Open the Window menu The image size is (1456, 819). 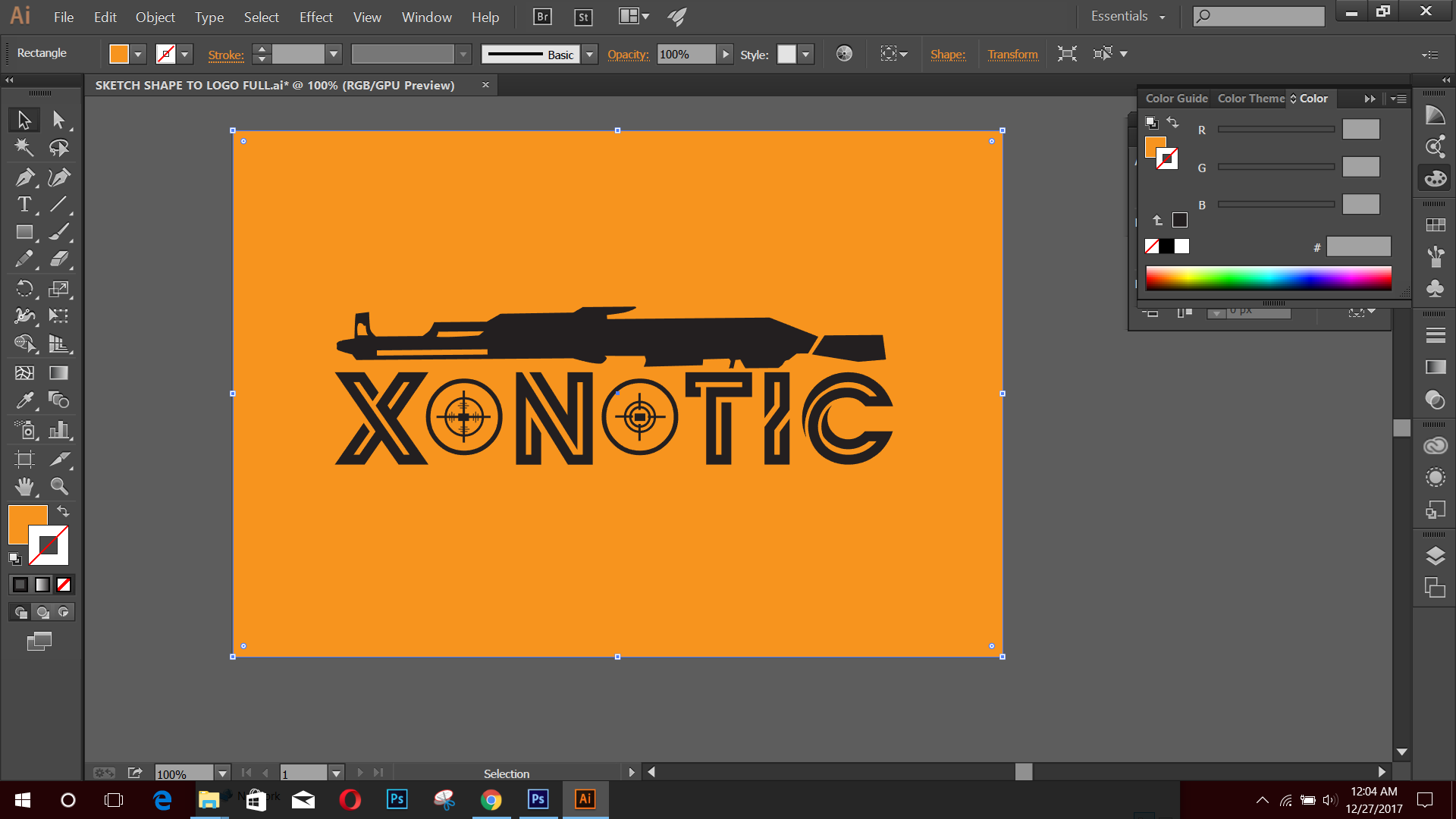click(426, 17)
